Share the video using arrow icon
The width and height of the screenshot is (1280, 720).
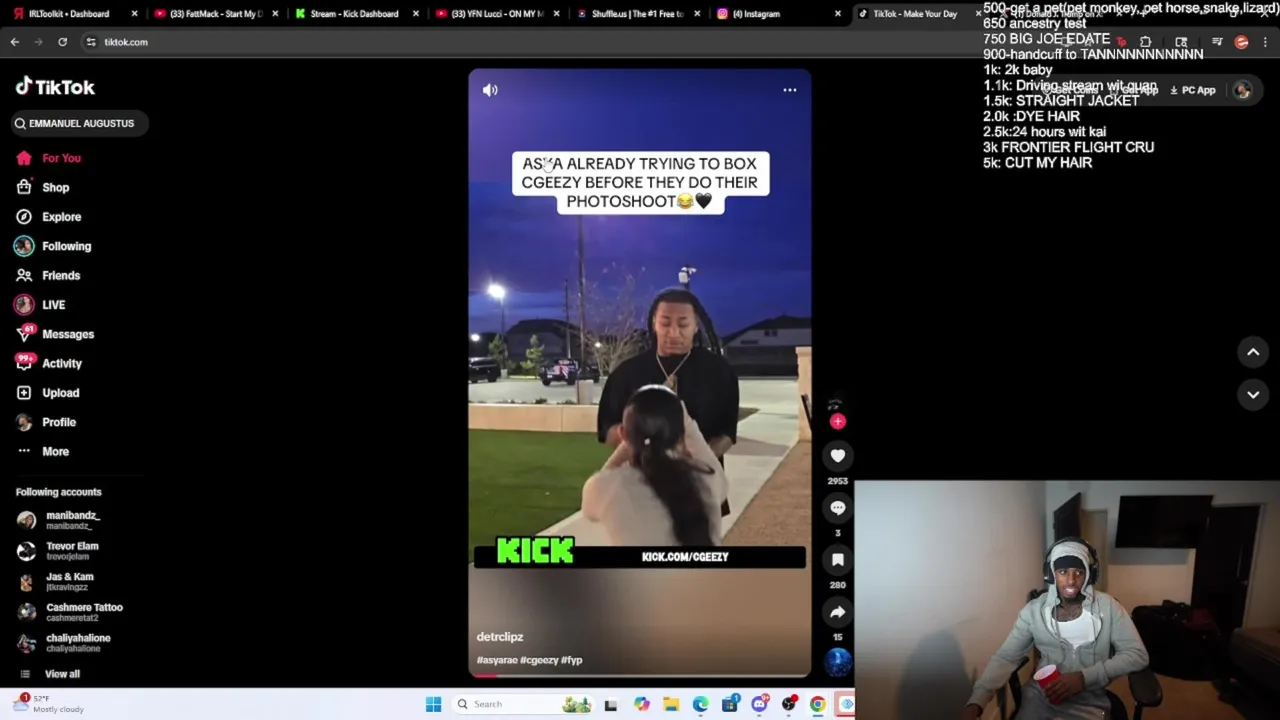pos(838,612)
